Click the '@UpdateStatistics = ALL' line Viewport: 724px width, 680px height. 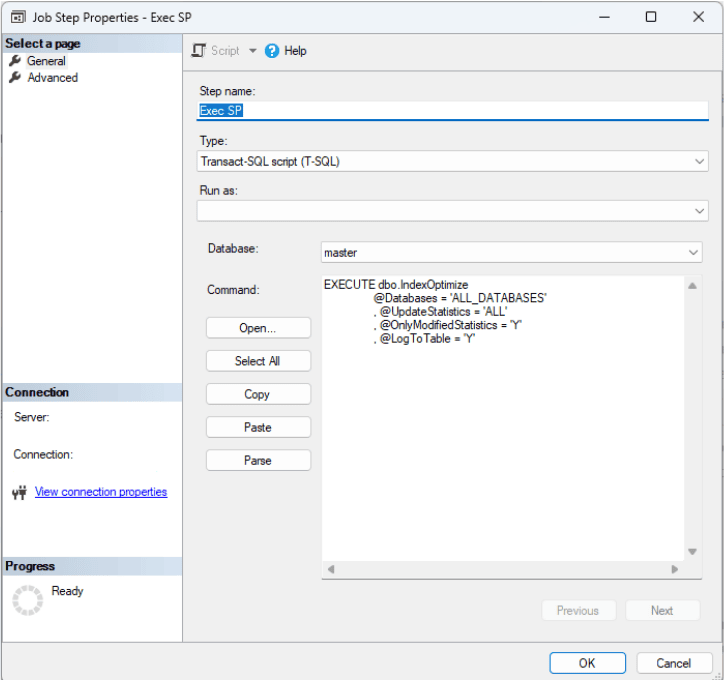point(440,312)
